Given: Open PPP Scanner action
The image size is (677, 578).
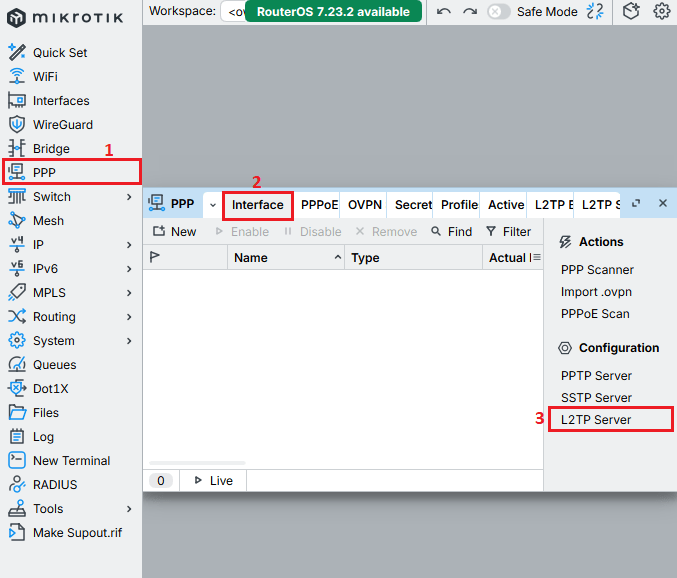Looking at the screenshot, I should coord(597,270).
